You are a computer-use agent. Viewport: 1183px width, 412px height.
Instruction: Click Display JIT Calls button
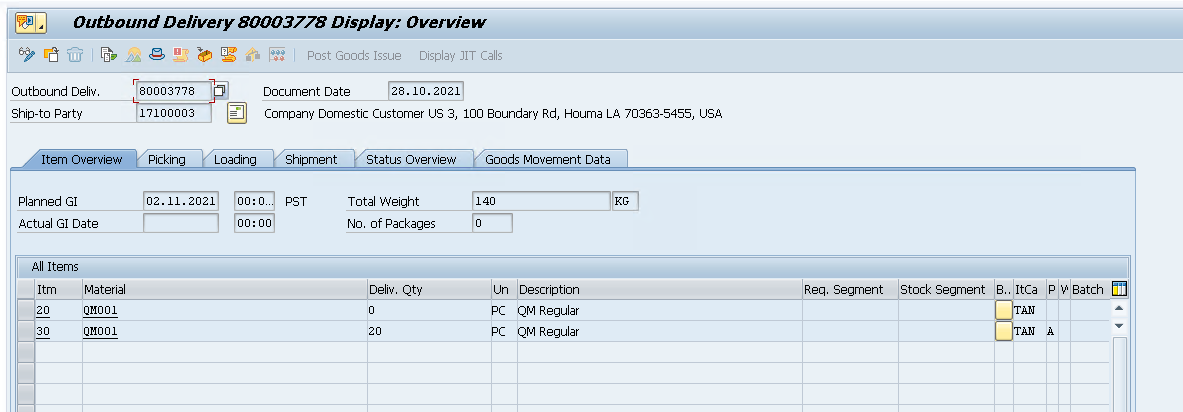(x=460, y=55)
